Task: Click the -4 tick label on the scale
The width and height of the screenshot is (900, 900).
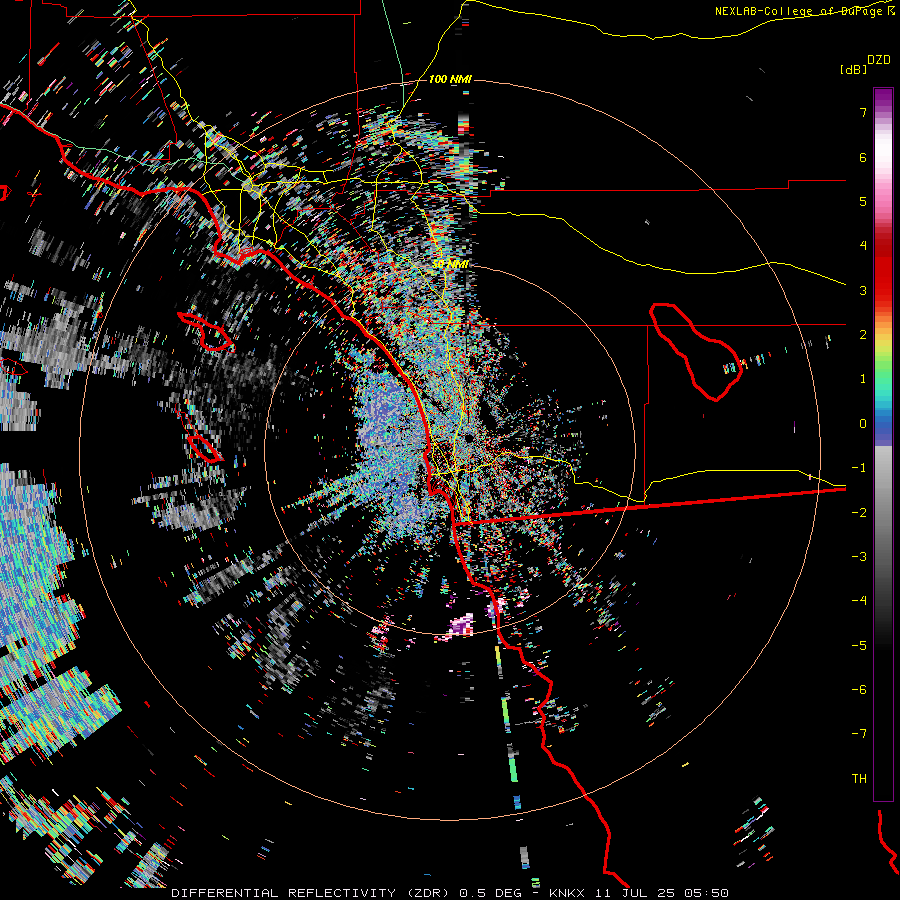Action: click(x=859, y=600)
